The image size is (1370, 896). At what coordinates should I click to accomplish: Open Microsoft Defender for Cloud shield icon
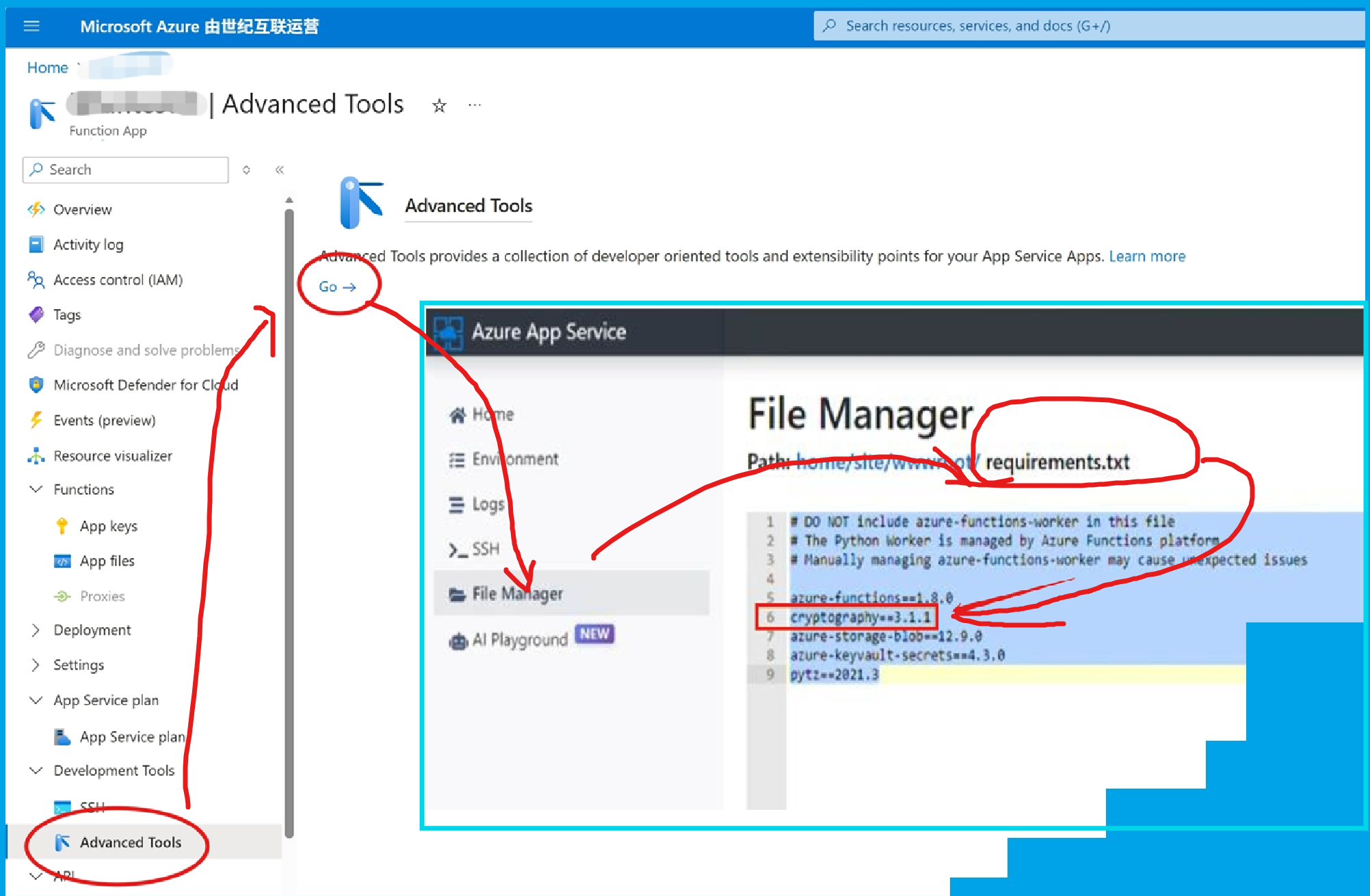[x=36, y=384]
